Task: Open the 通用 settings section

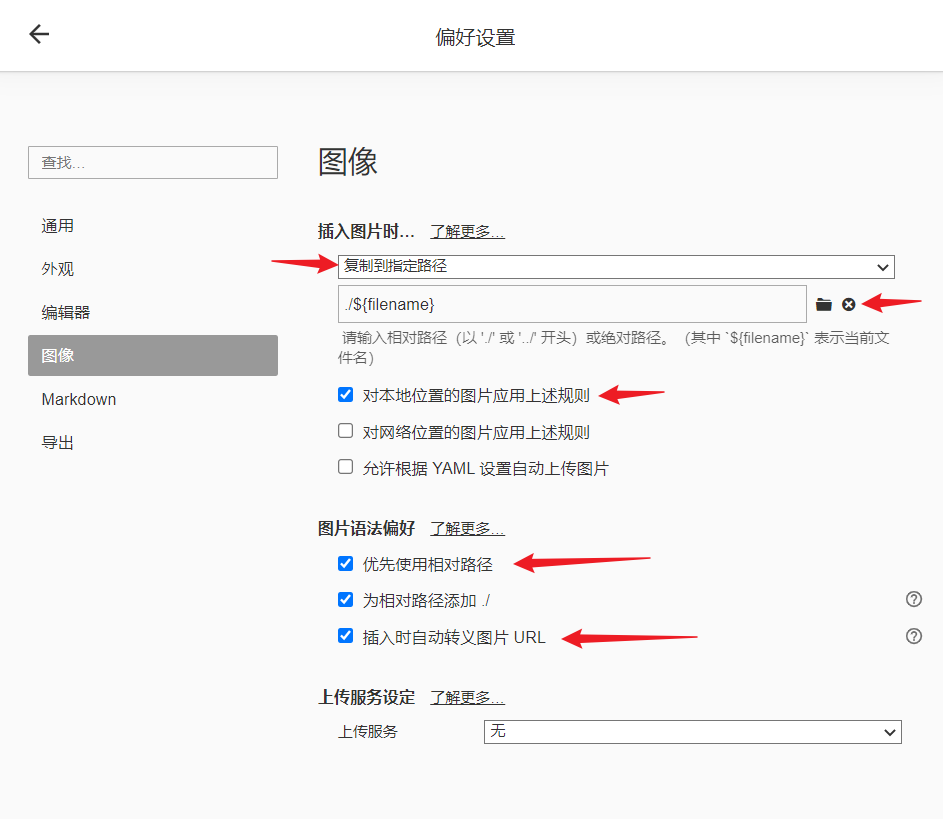Action: point(58,226)
